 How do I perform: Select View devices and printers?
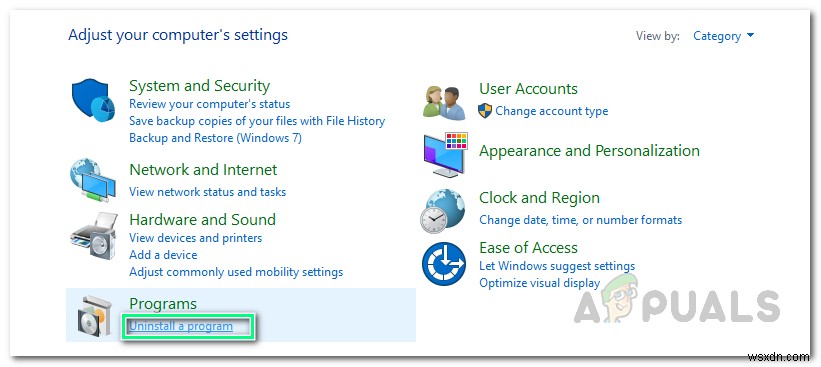(x=195, y=238)
